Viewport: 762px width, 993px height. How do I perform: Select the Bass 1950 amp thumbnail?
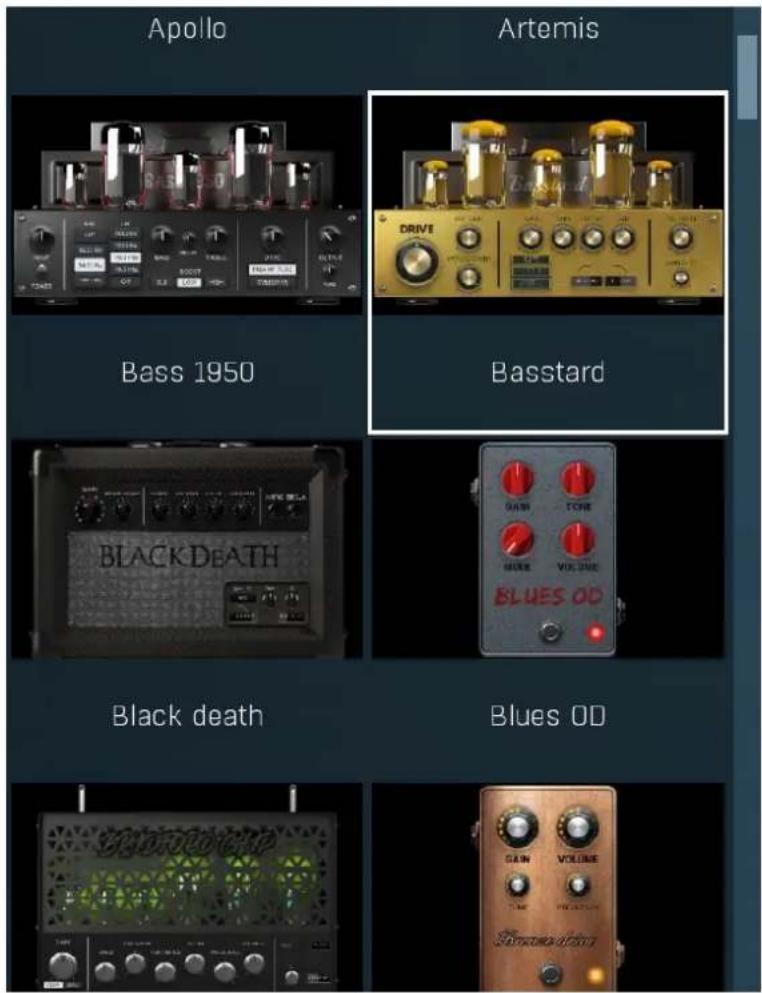point(187,205)
